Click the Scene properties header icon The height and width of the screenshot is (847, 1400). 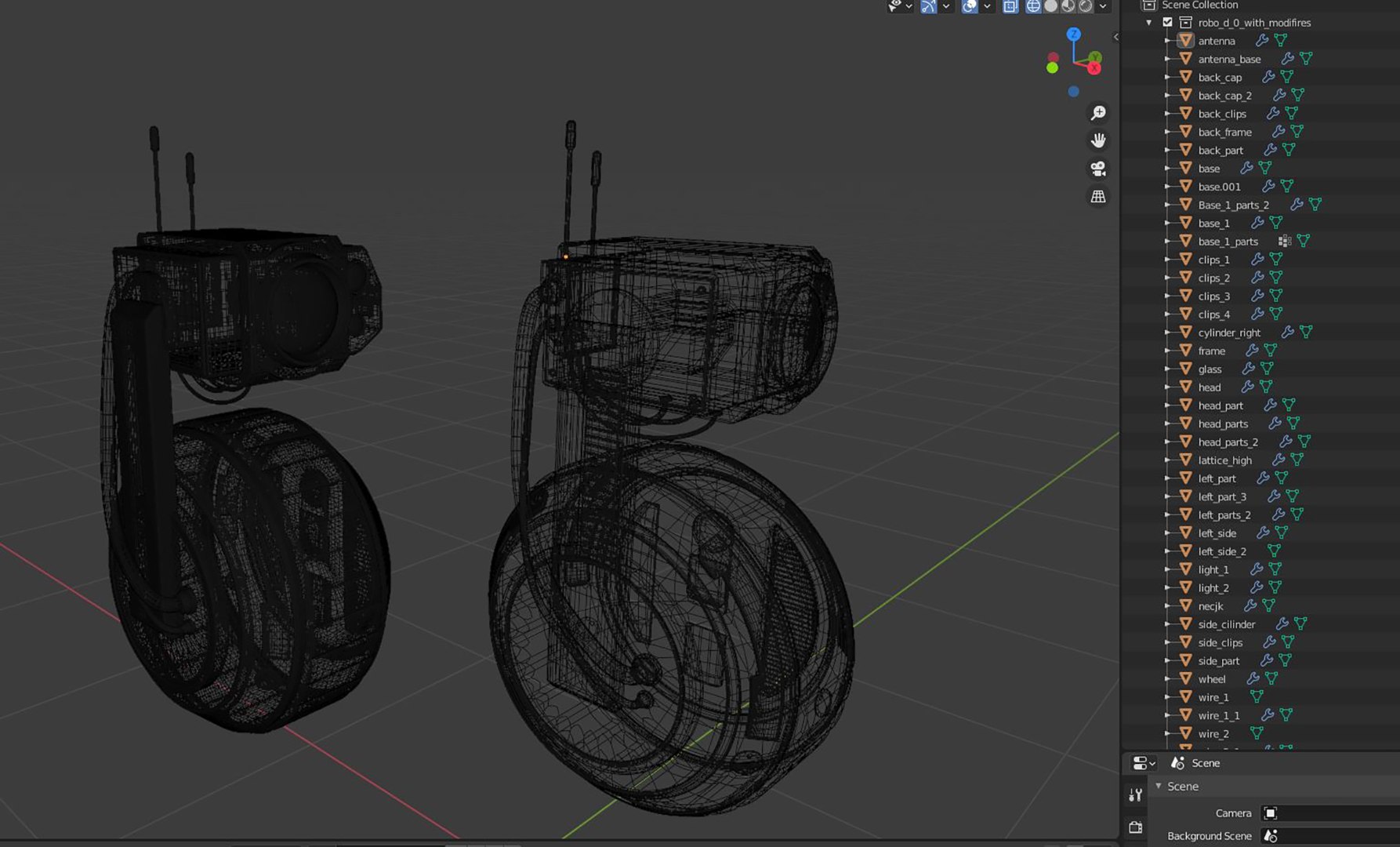(1177, 762)
